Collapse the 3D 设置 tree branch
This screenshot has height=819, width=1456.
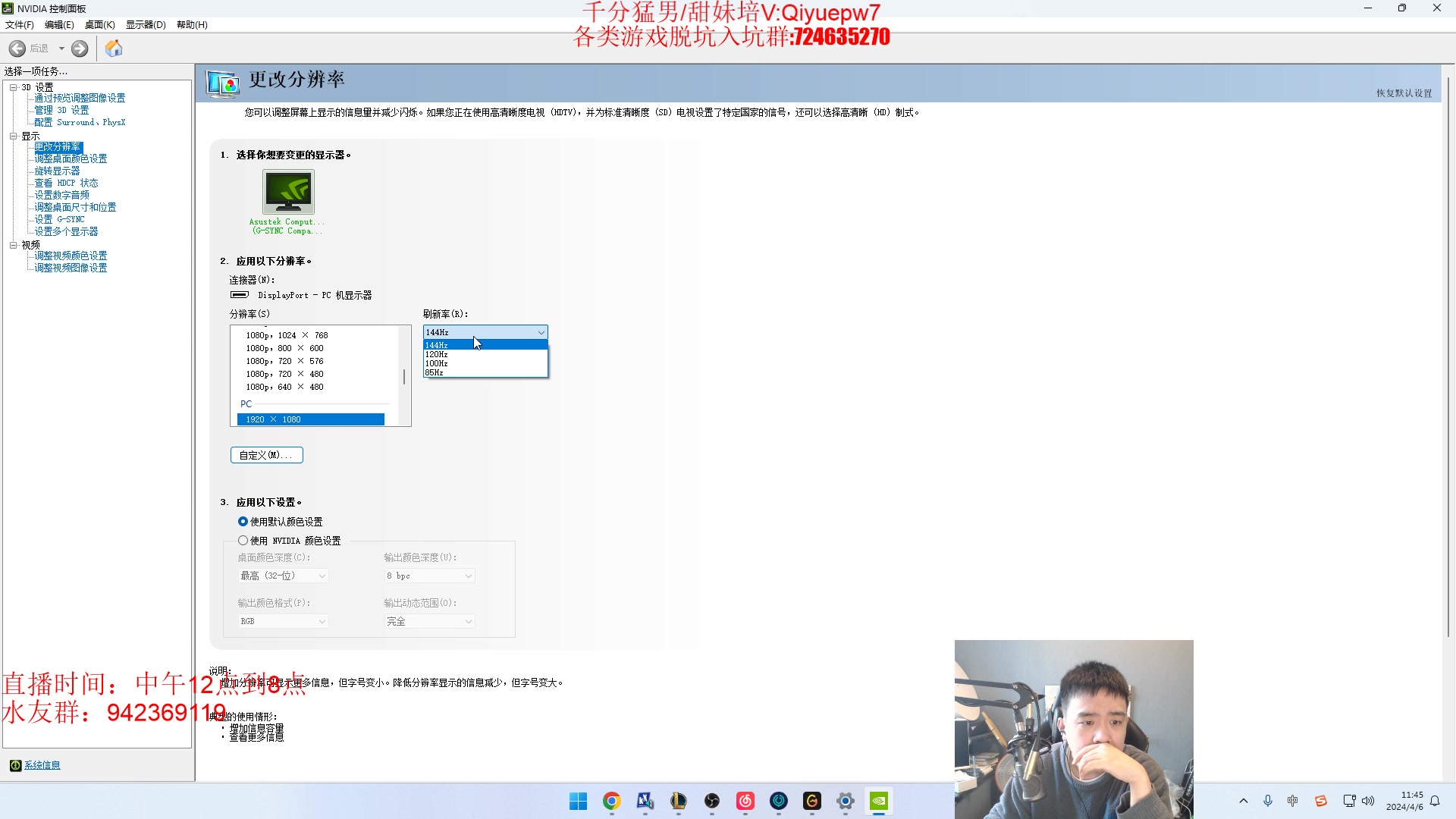(x=14, y=86)
